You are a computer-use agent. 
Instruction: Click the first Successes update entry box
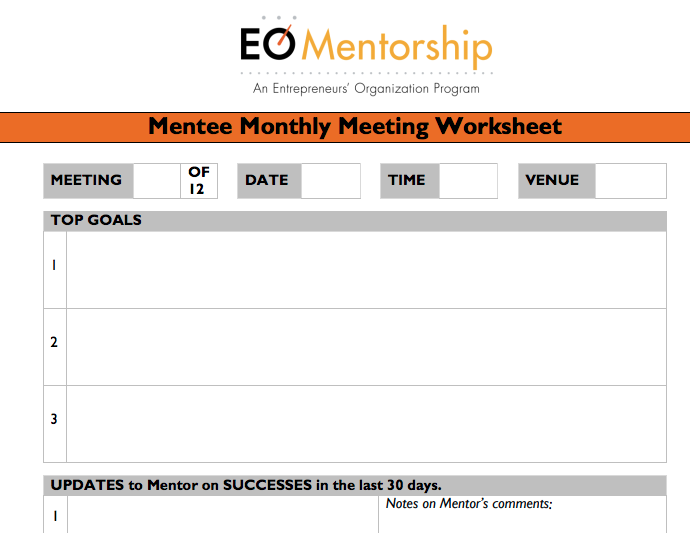coord(223,515)
